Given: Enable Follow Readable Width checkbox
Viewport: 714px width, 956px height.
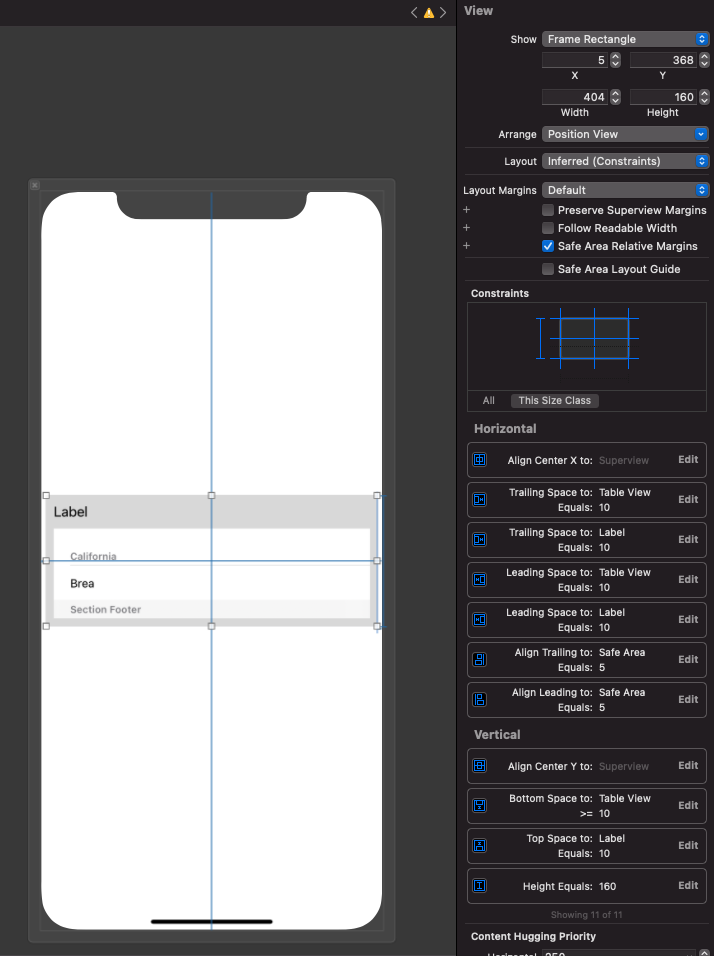Looking at the screenshot, I should [548, 228].
